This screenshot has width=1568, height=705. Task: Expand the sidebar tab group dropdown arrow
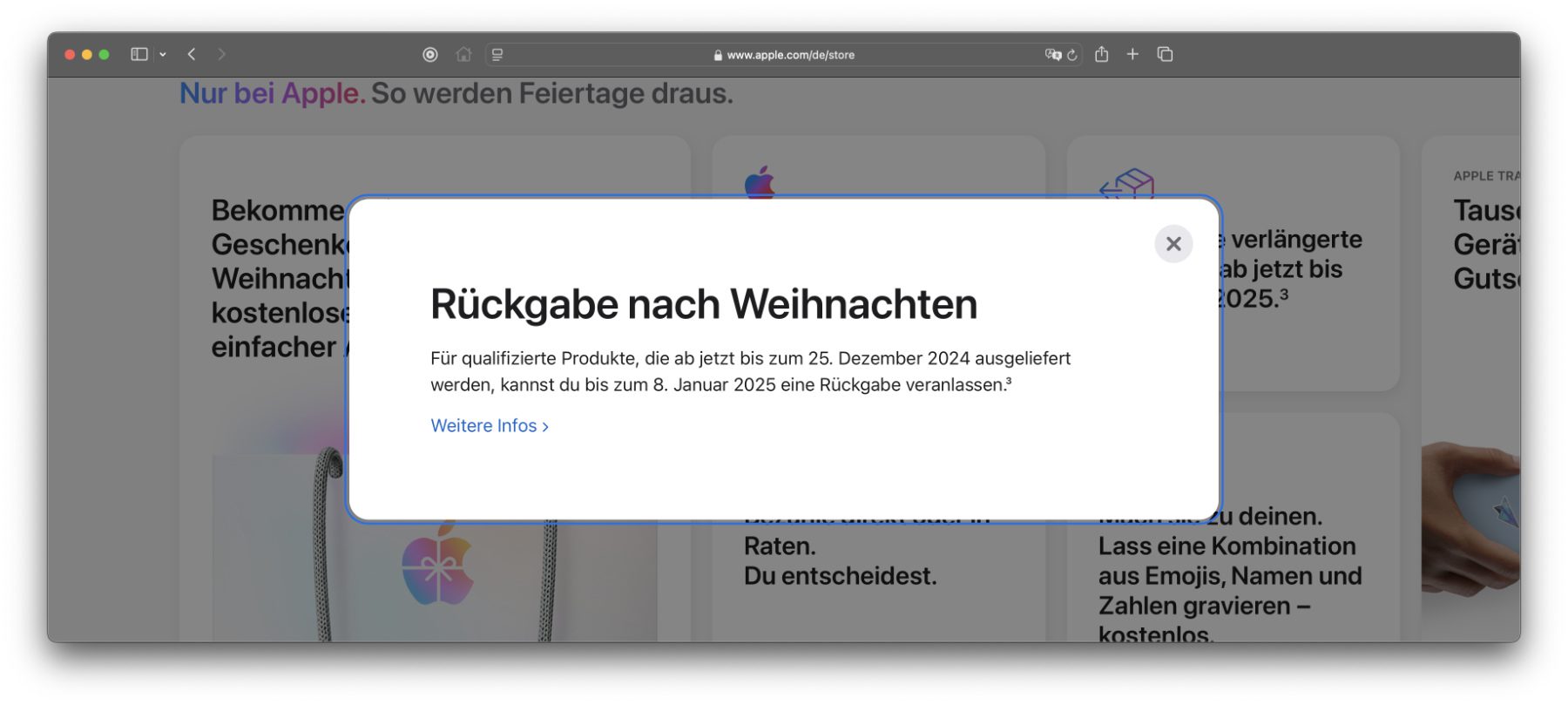pyautogui.click(x=163, y=54)
